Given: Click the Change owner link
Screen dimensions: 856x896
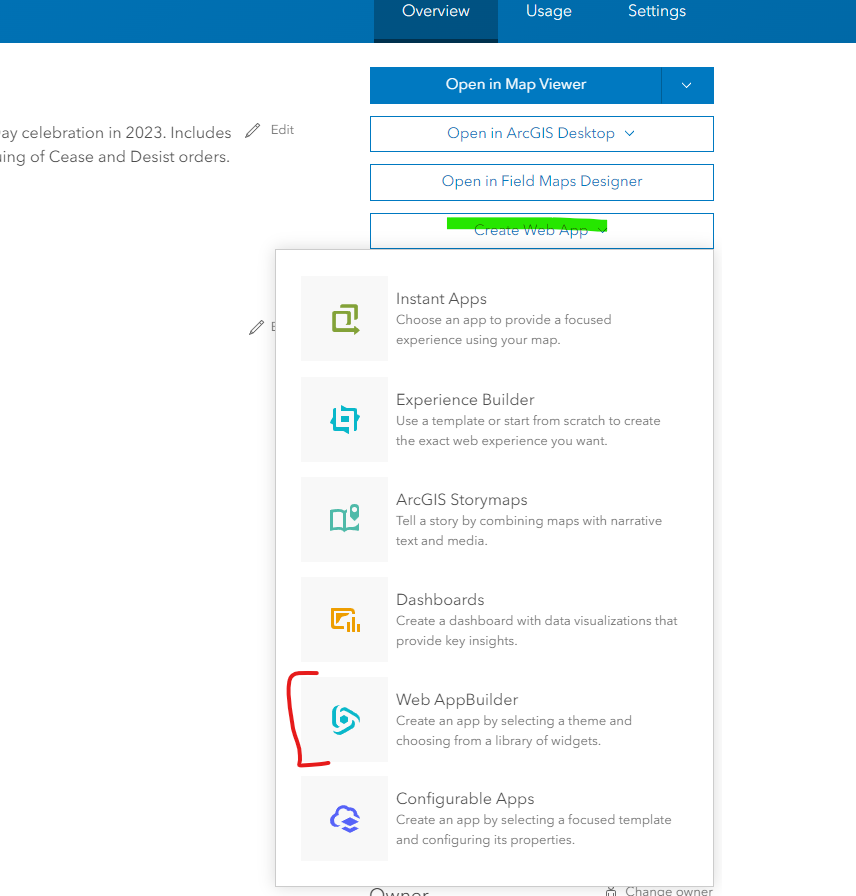Looking at the screenshot, I should 667,889.
